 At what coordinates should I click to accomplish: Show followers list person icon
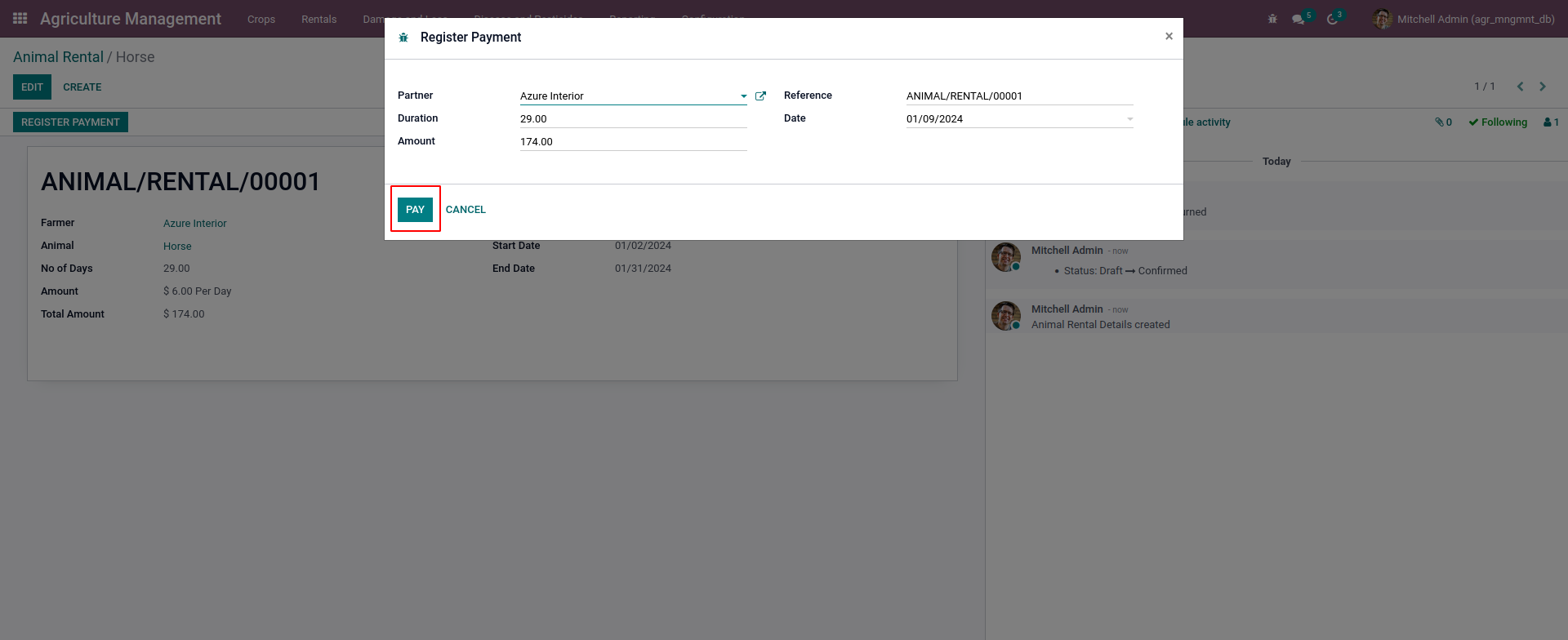(1551, 122)
